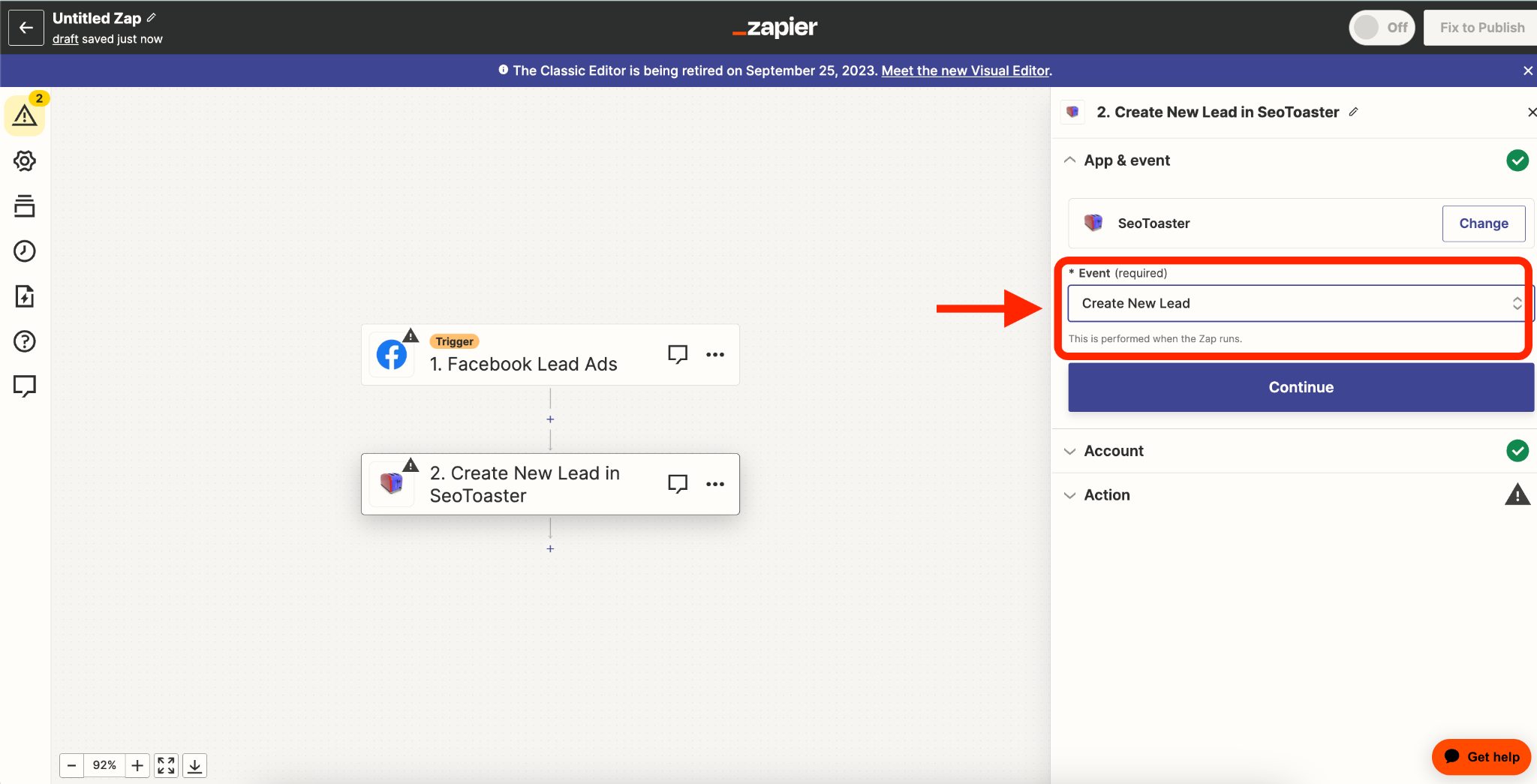Open more options for Facebook Lead Ads step

pyautogui.click(x=715, y=354)
